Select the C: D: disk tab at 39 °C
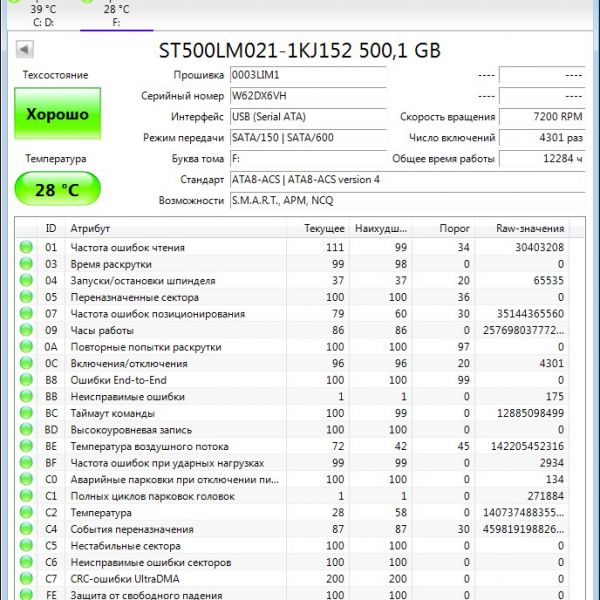600x600 pixels. click(x=43, y=14)
